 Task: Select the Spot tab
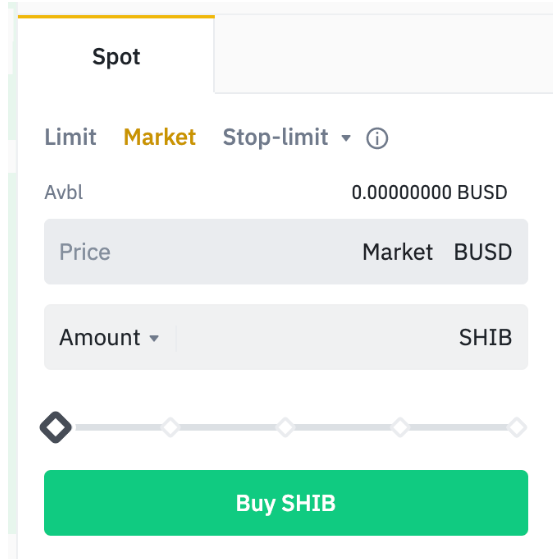click(116, 54)
